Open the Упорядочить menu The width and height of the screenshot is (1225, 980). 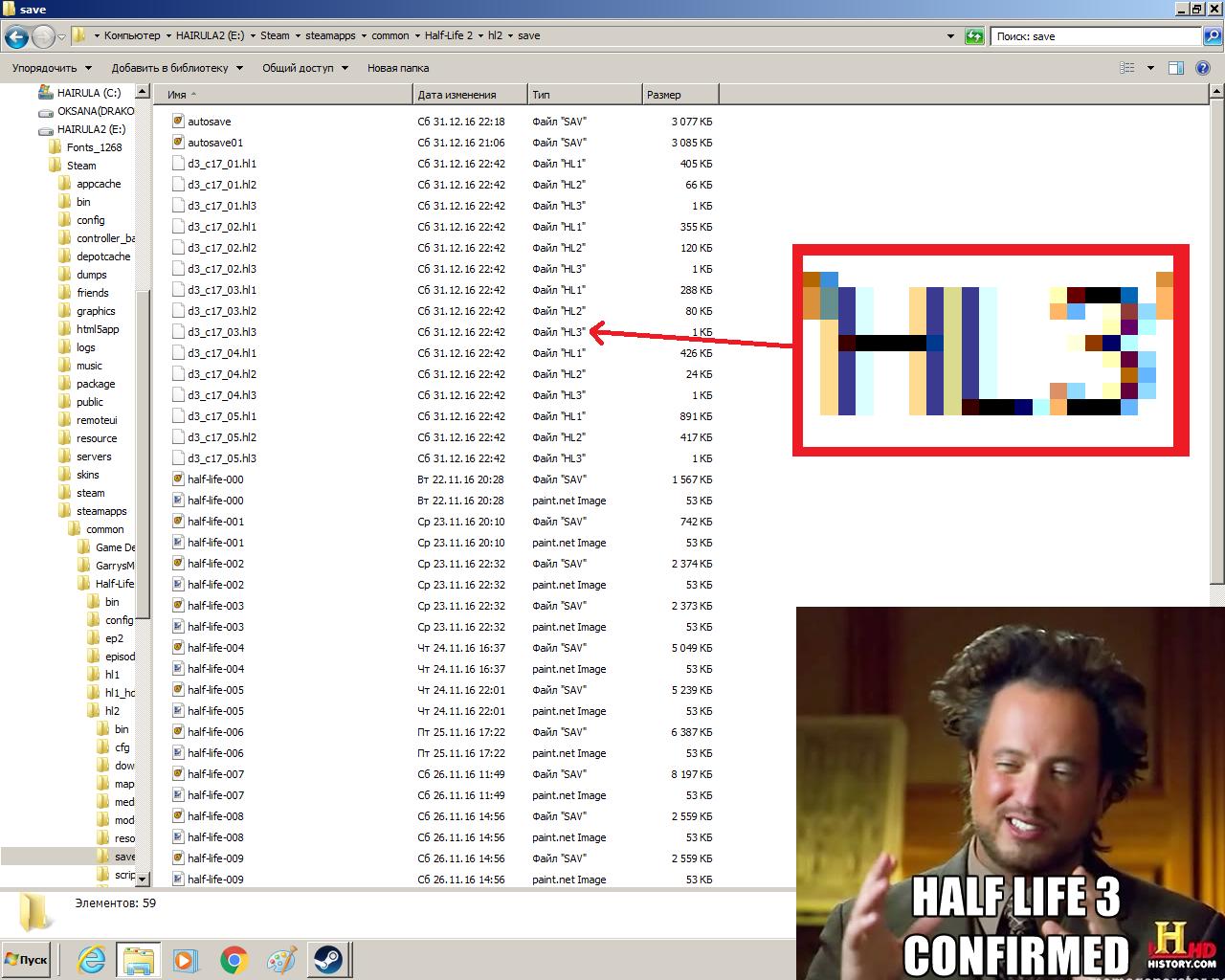[x=52, y=68]
